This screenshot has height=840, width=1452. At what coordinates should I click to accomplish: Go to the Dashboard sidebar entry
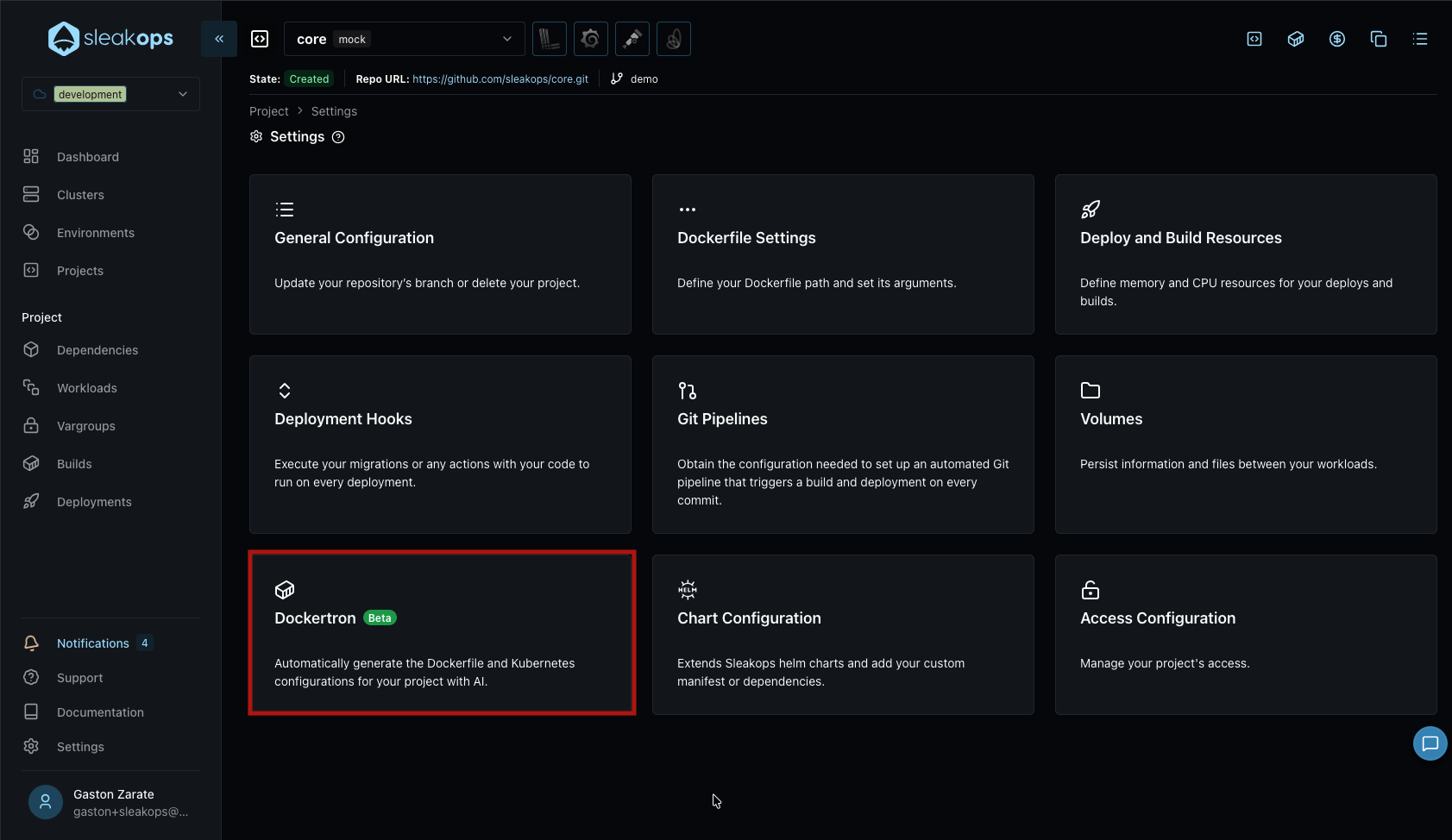[88, 156]
